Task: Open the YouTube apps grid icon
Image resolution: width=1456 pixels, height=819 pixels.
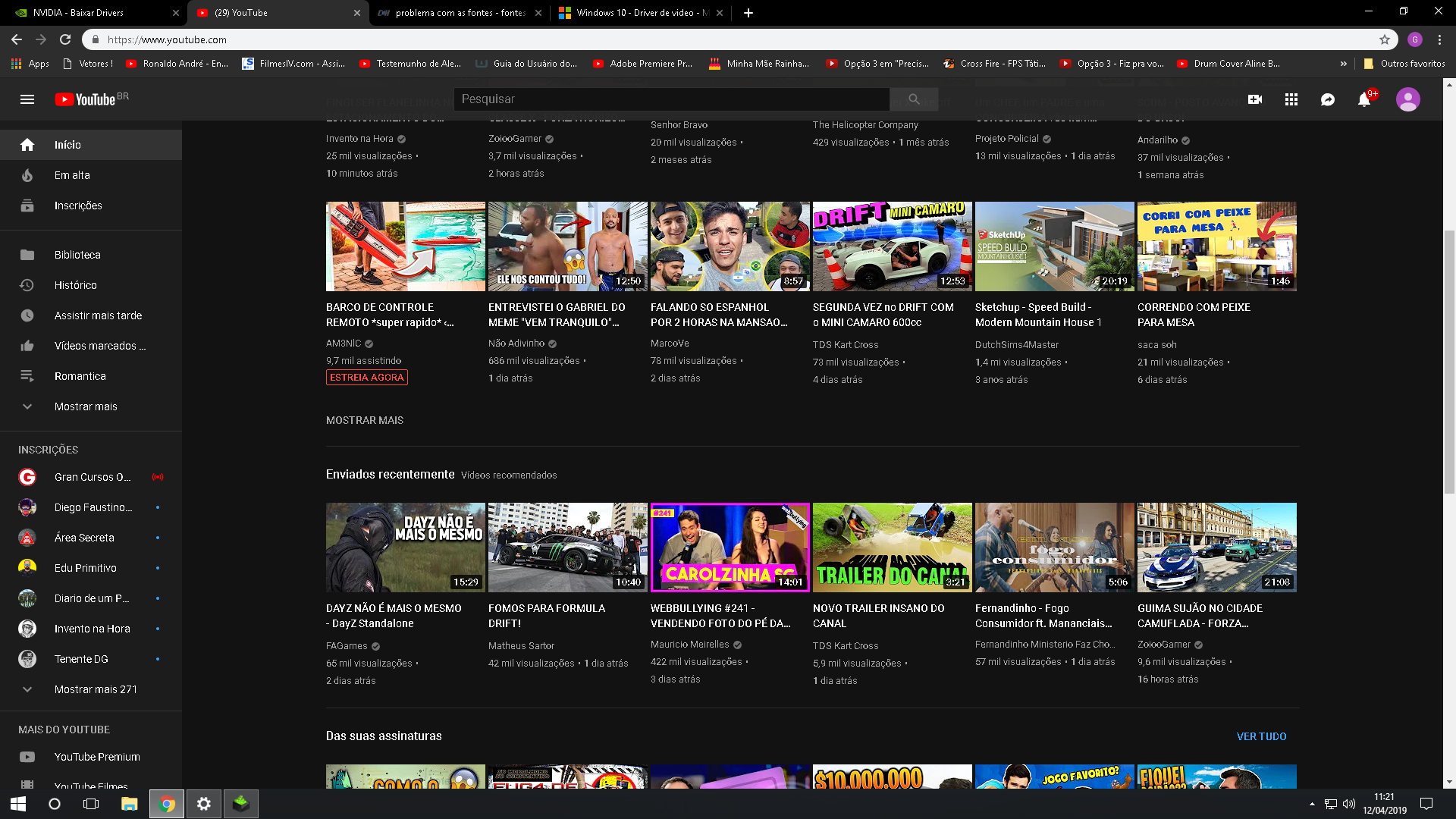Action: coord(1291,99)
